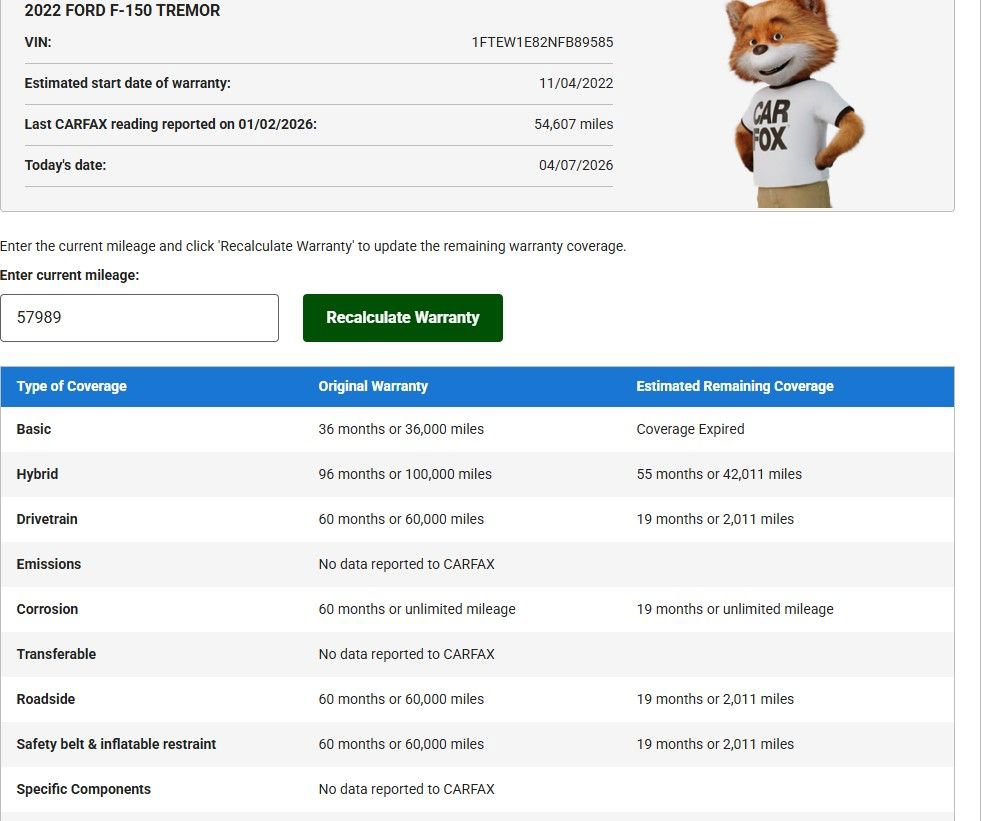Click the Specific Components row label
Screen dimensions: 982x821
84,789
